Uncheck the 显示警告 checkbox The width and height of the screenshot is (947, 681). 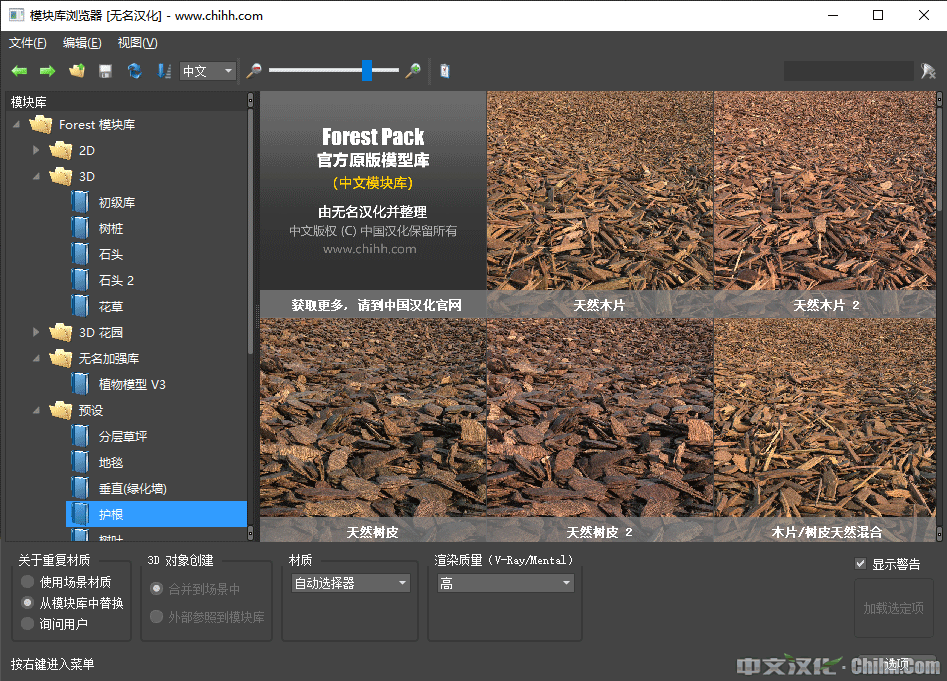tap(861, 564)
